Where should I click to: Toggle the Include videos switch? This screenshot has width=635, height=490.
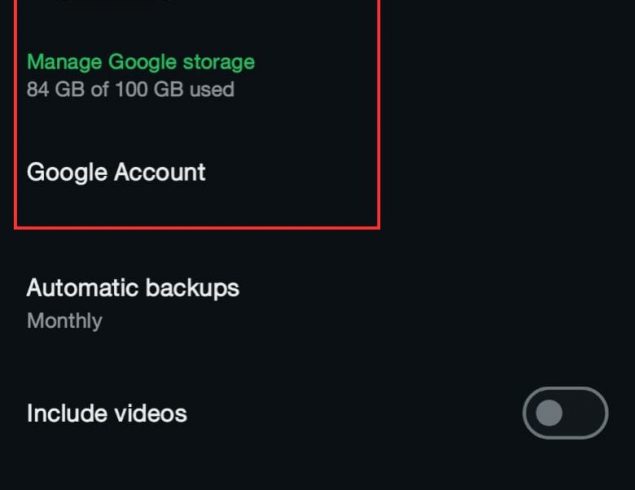pos(565,413)
